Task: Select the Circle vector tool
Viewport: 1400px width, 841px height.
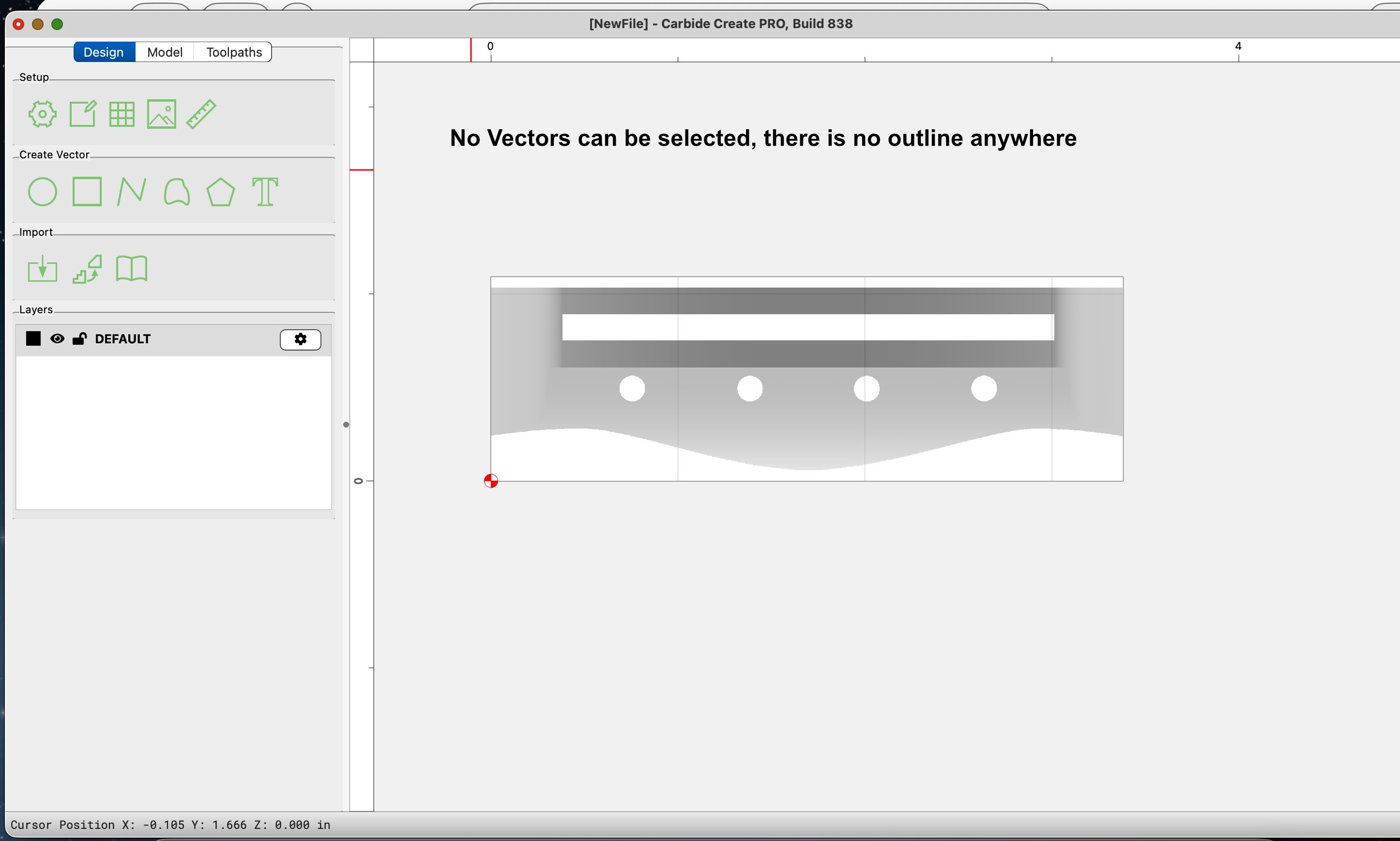Action: (x=43, y=192)
